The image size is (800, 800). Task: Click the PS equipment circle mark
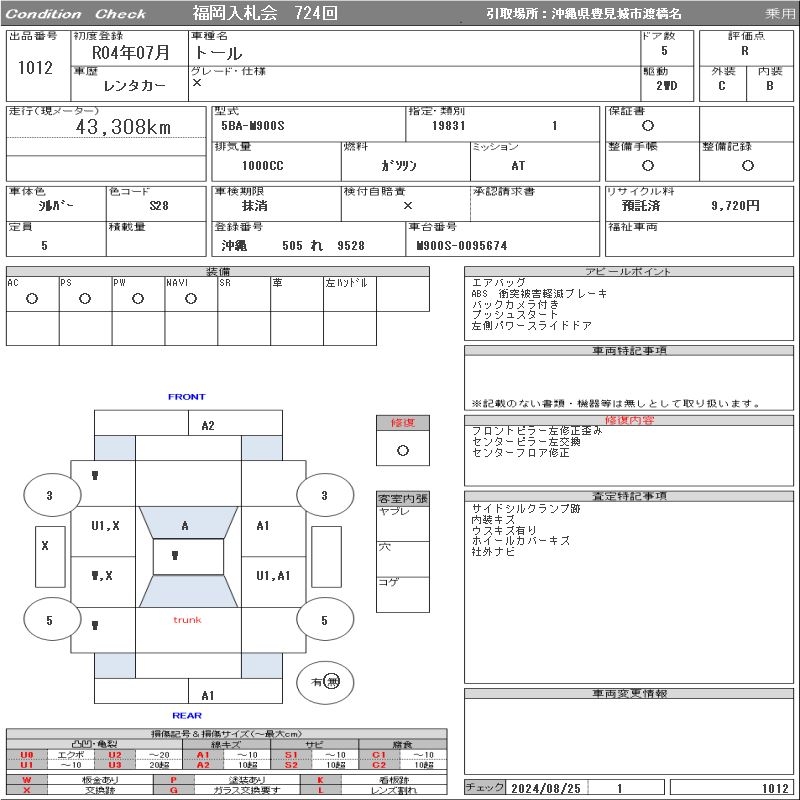[x=85, y=298]
